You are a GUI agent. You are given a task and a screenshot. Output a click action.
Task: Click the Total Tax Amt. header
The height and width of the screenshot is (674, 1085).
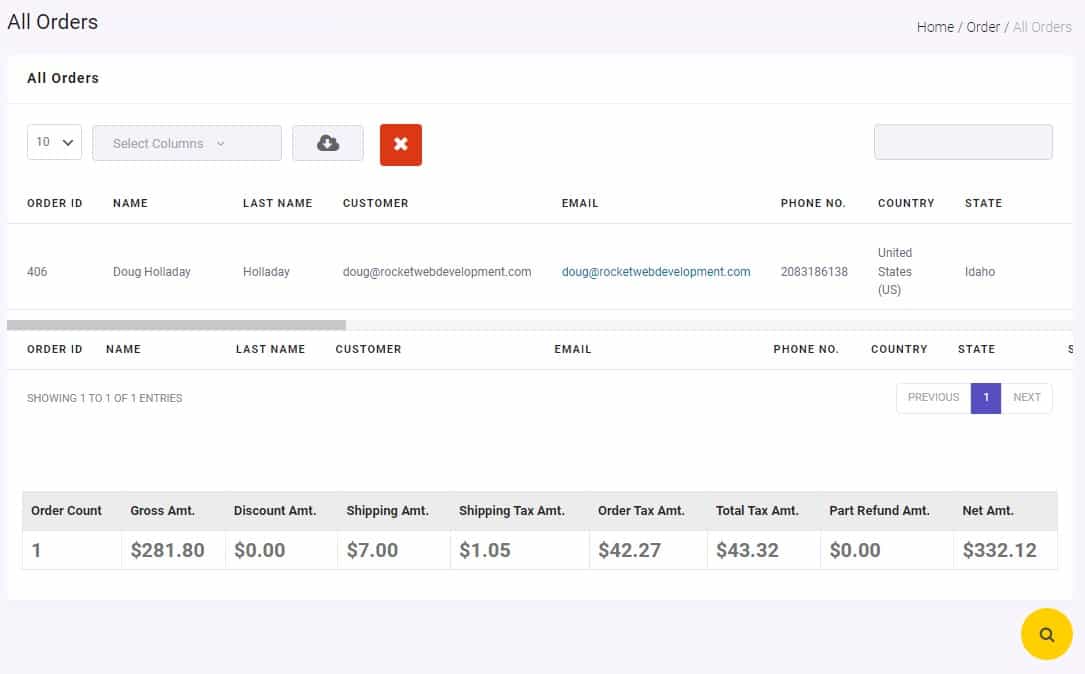[x=756, y=510]
